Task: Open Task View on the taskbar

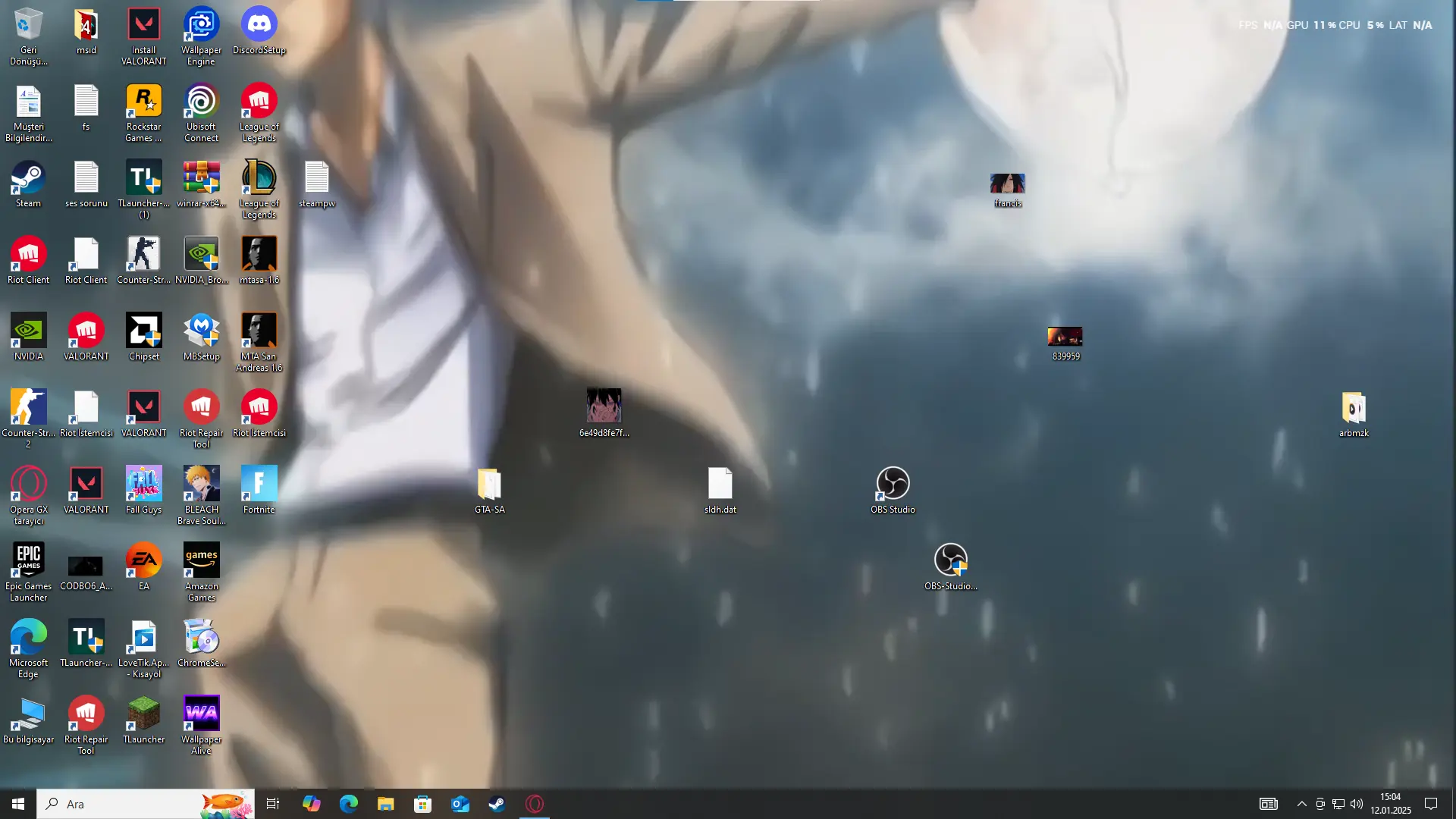Action: coord(273,804)
